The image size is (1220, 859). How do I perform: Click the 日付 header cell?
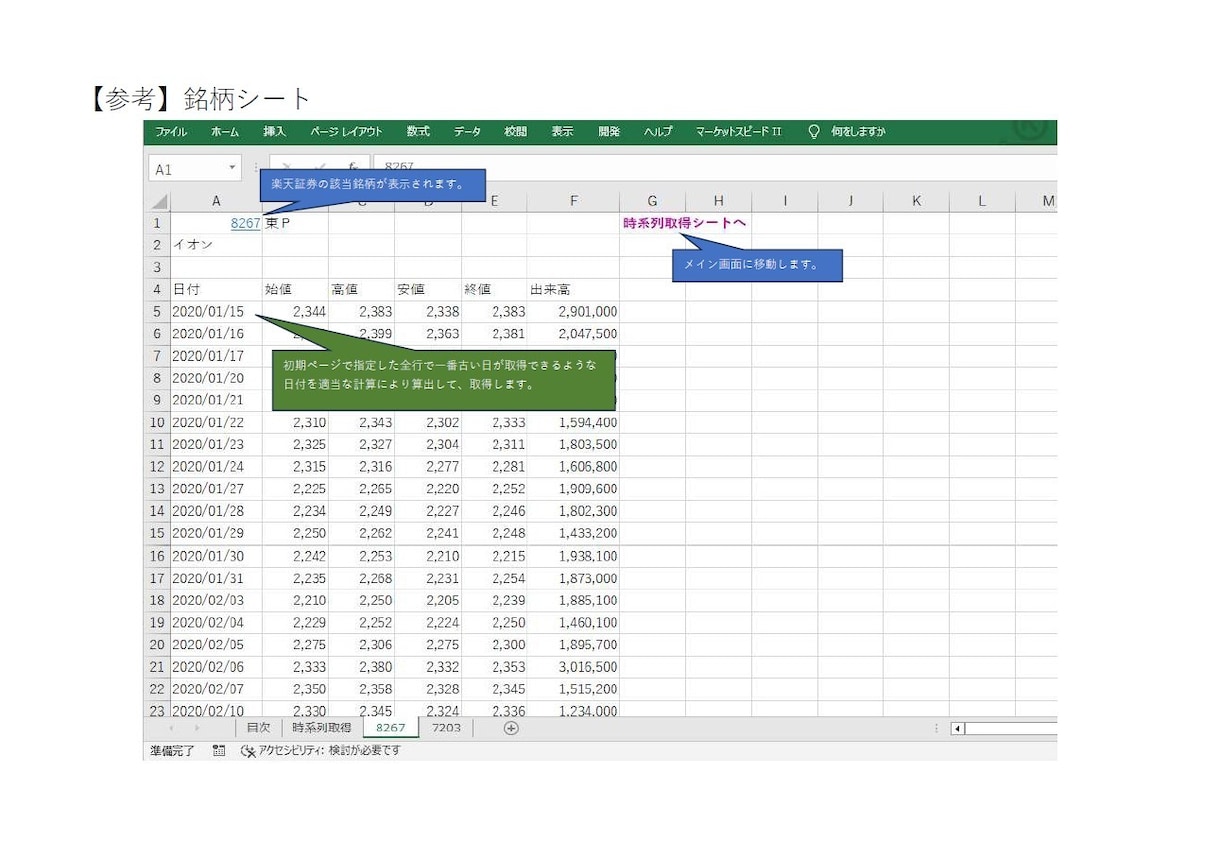click(x=216, y=290)
